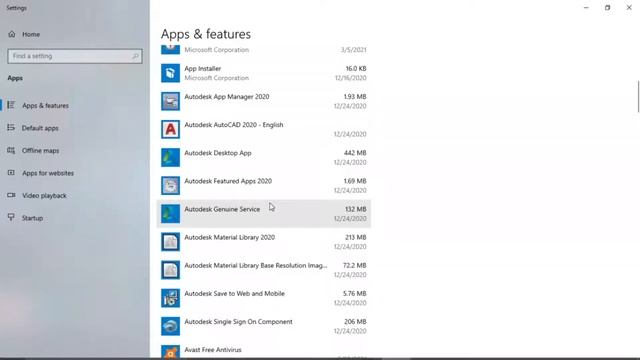Image resolution: width=640 pixels, height=360 pixels.
Task: Minimize the Settings window
Action: click(x=586, y=7)
